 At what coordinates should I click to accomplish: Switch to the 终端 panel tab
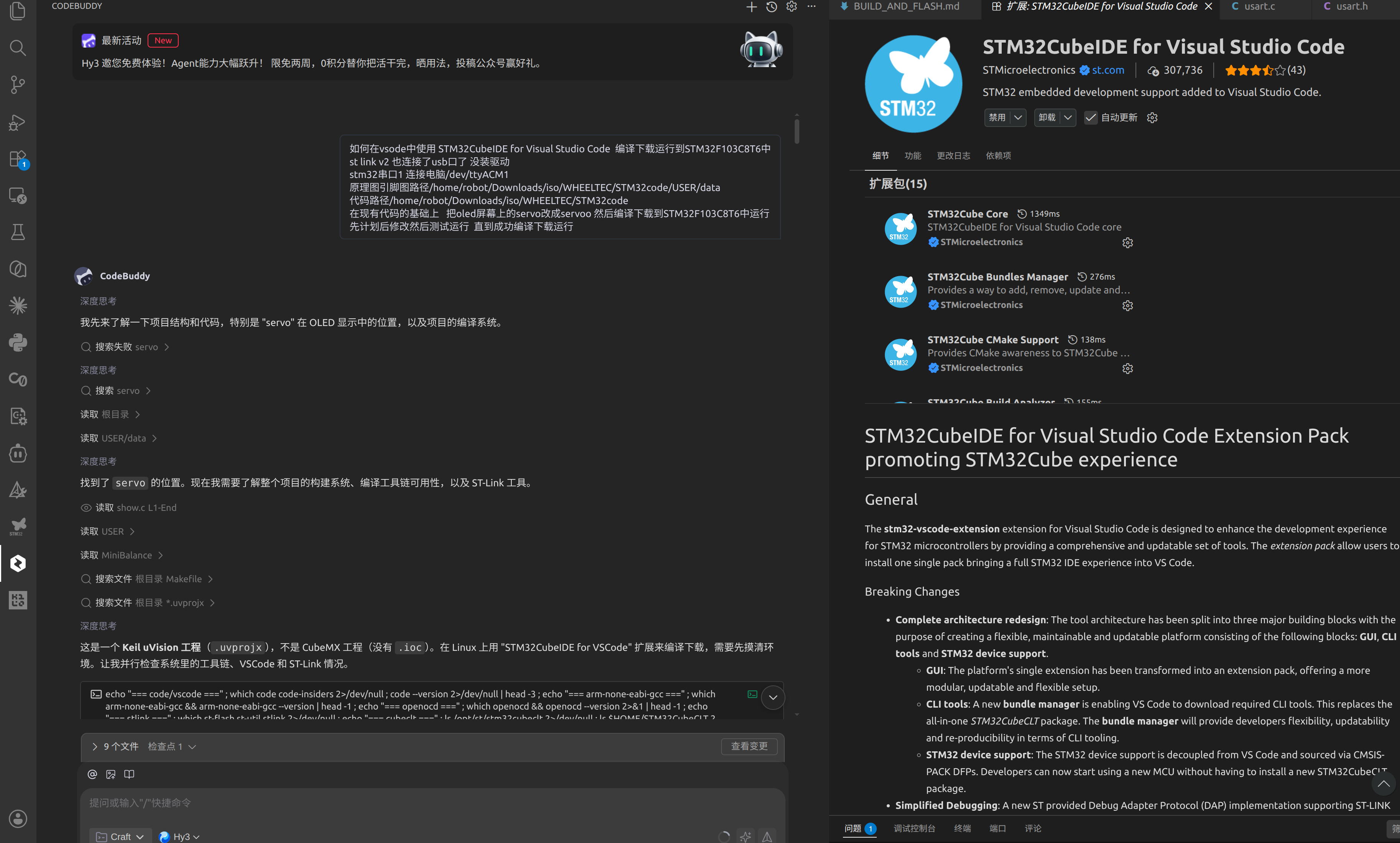tap(962, 828)
